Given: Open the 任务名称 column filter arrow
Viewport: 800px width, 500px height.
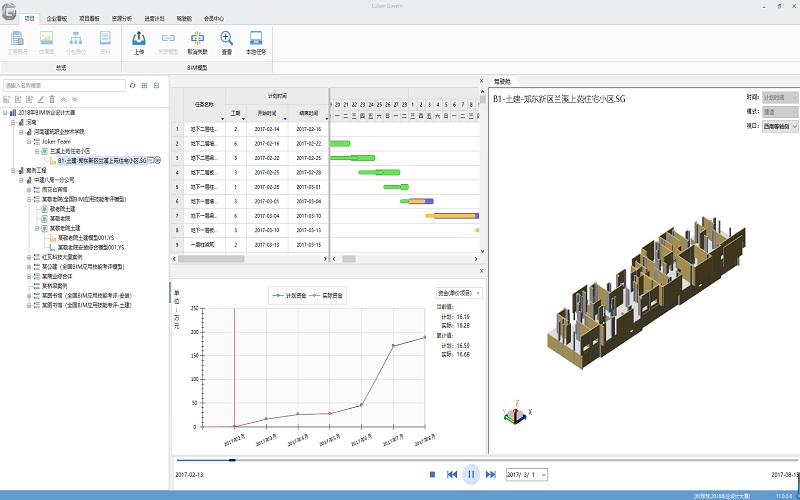Looking at the screenshot, I should [222, 119].
